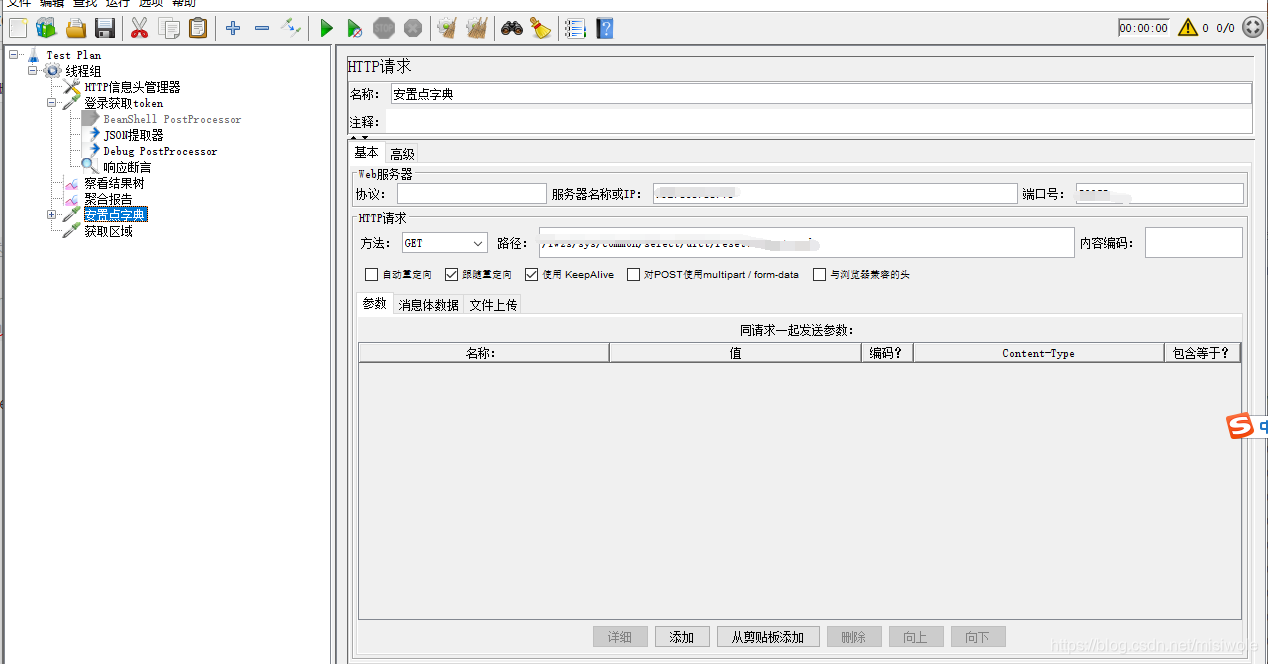Click the 协议 input field
Screen dimensions: 1268x664
click(x=472, y=194)
